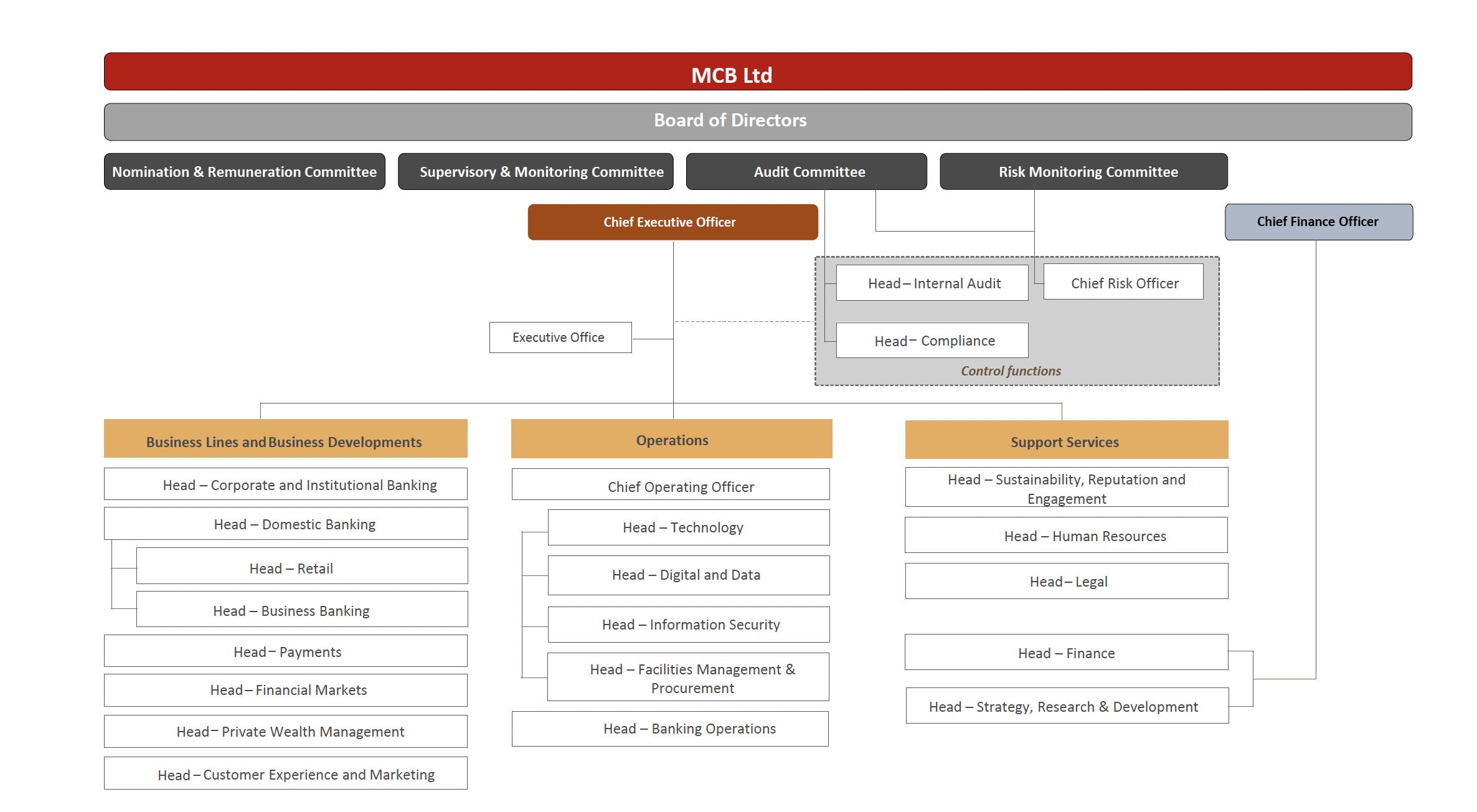
Task: Select Head – Strategy, Research & Development
Action: (x=1067, y=706)
